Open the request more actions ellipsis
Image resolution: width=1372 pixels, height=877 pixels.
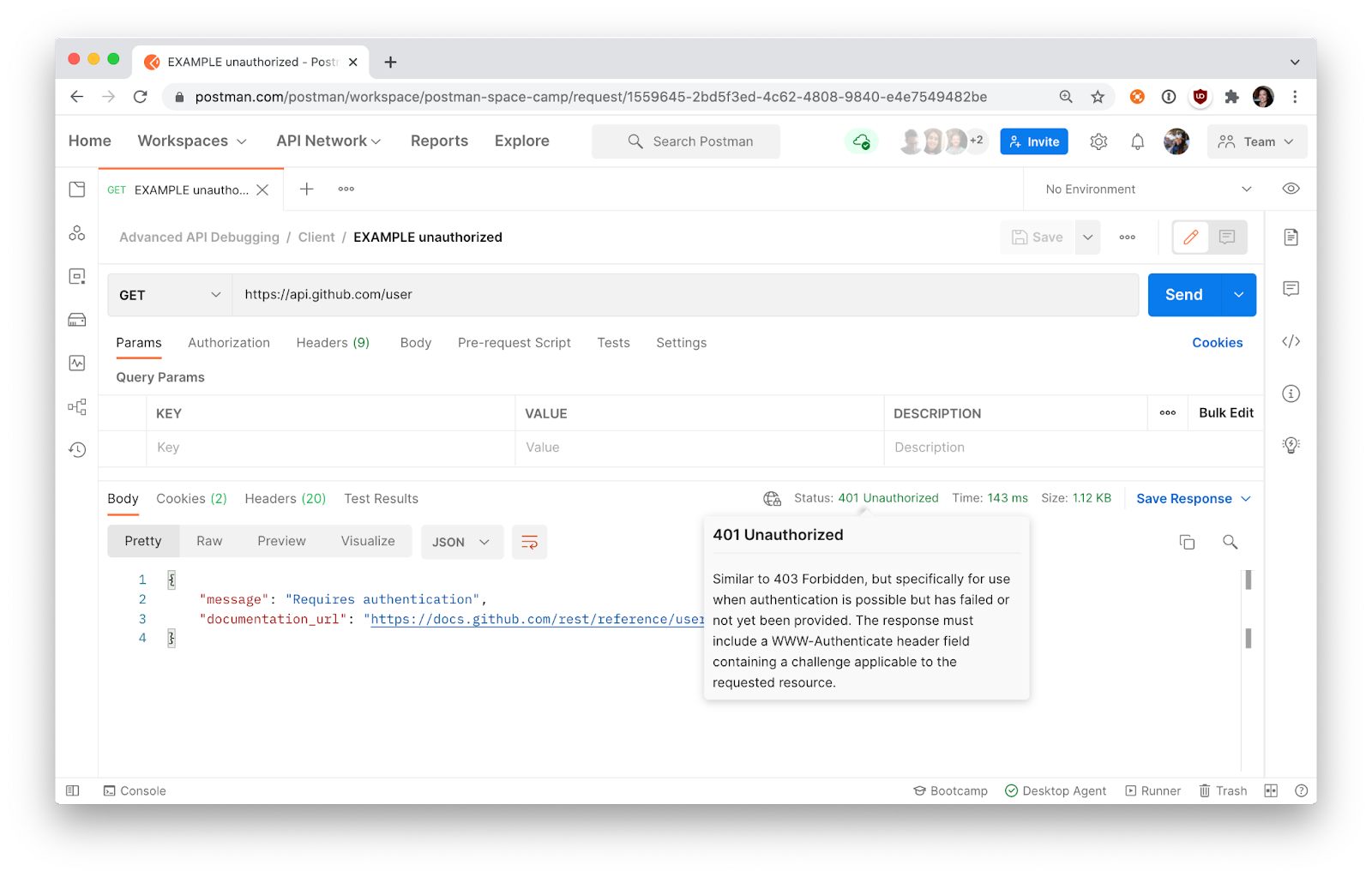(1127, 237)
